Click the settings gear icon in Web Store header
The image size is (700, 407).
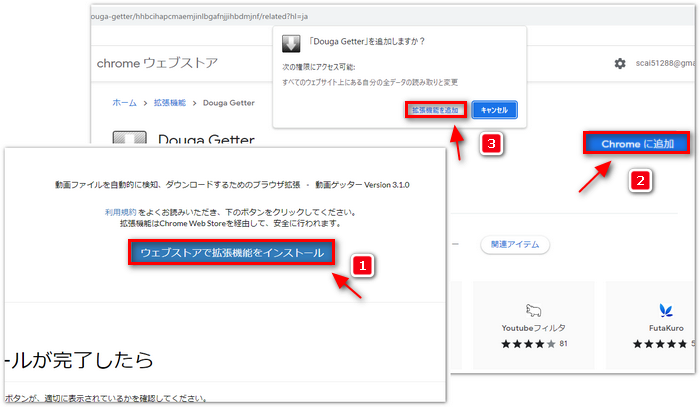click(x=620, y=63)
